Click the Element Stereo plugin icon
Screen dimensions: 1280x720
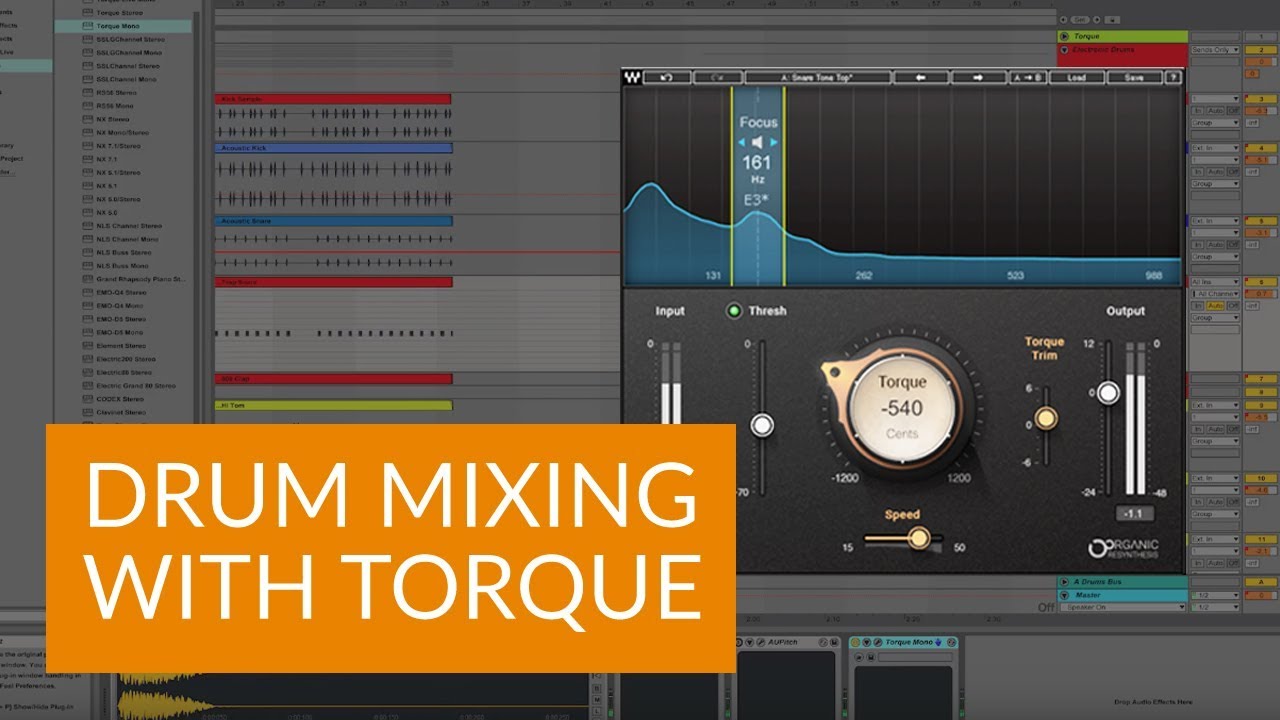coord(88,346)
